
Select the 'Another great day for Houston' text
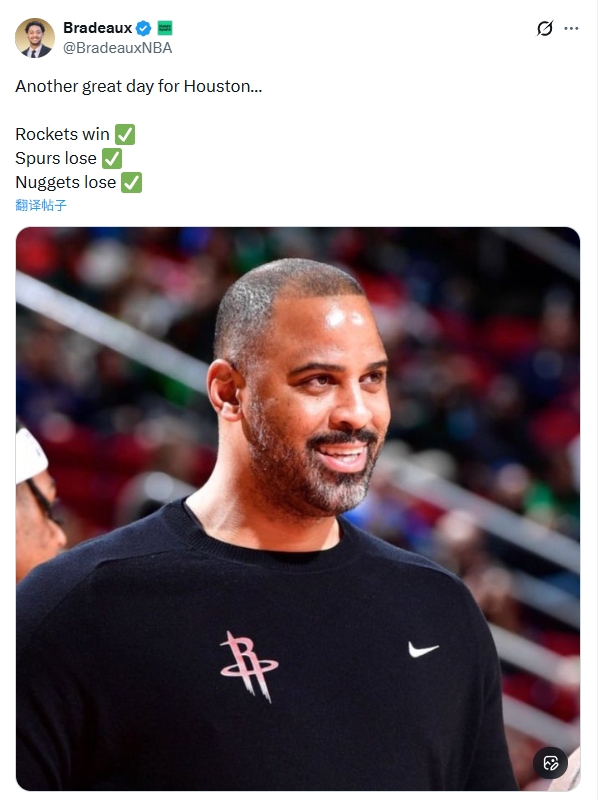[138, 86]
